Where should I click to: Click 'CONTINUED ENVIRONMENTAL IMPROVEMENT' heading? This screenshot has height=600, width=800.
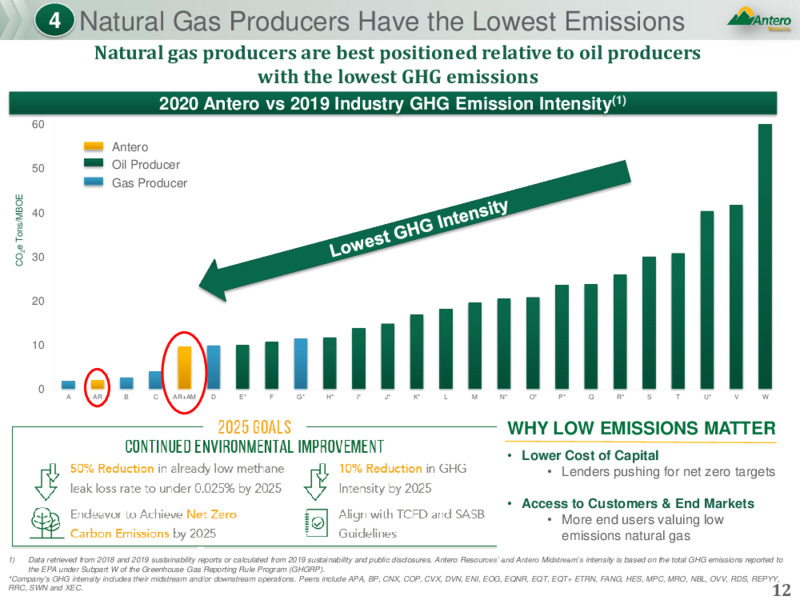click(254, 447)
